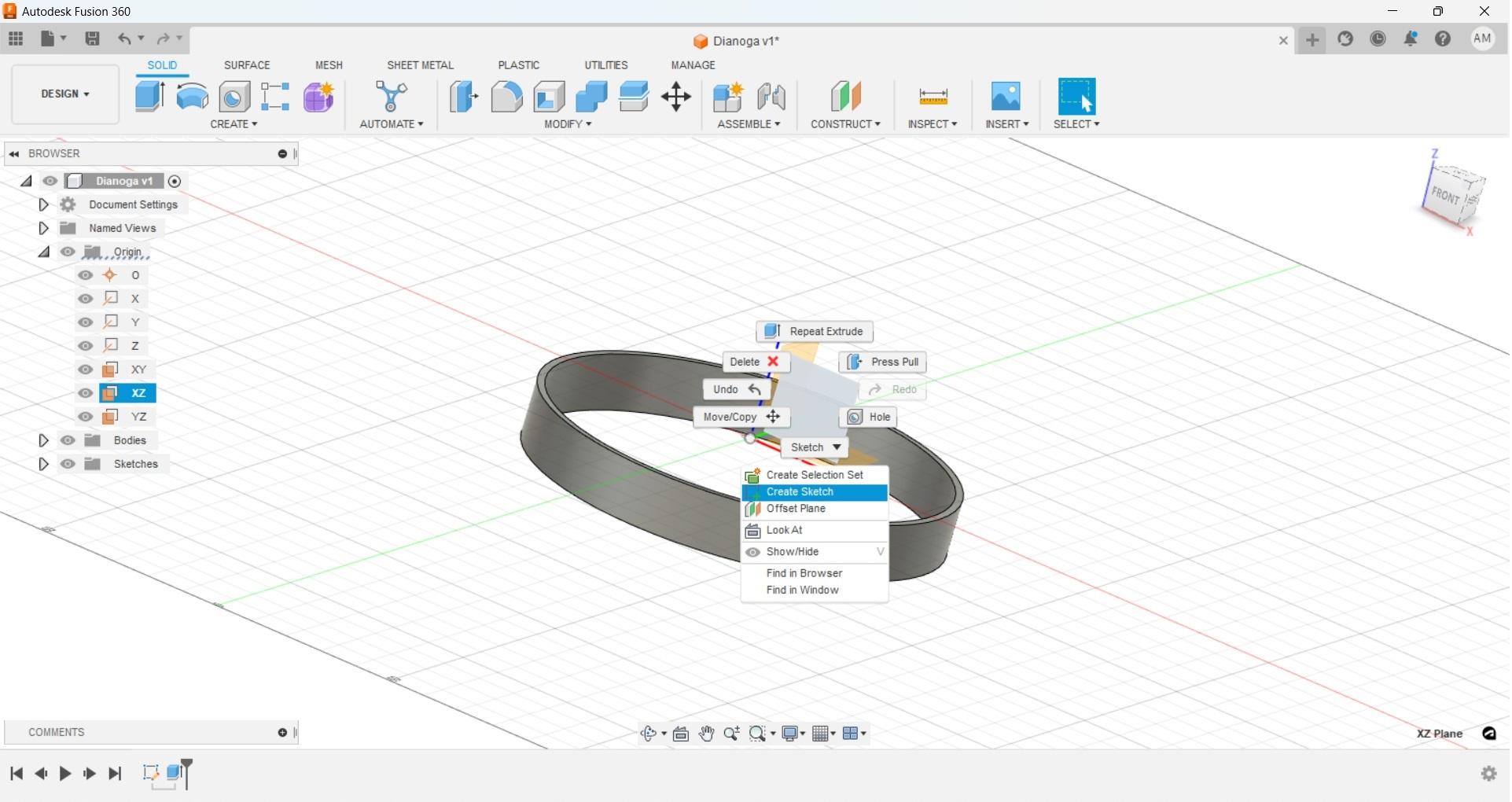The height and width of the screenshot is (802, 1512).
Task: Hide the XZ plane
Action: pos(86,393)
